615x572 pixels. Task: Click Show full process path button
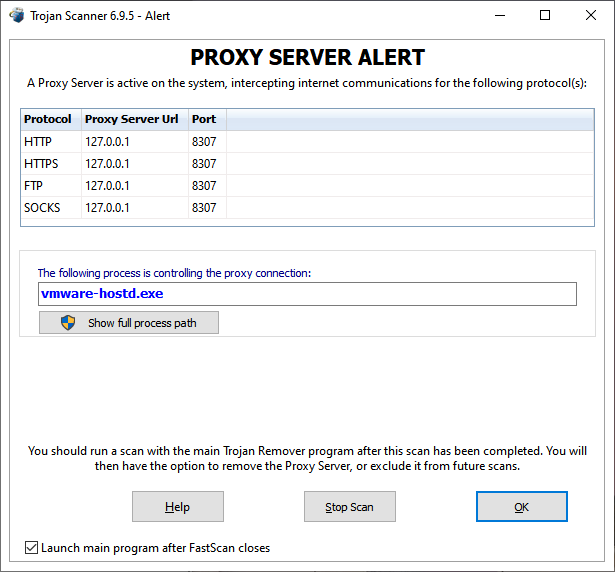(x=129, y=323)
